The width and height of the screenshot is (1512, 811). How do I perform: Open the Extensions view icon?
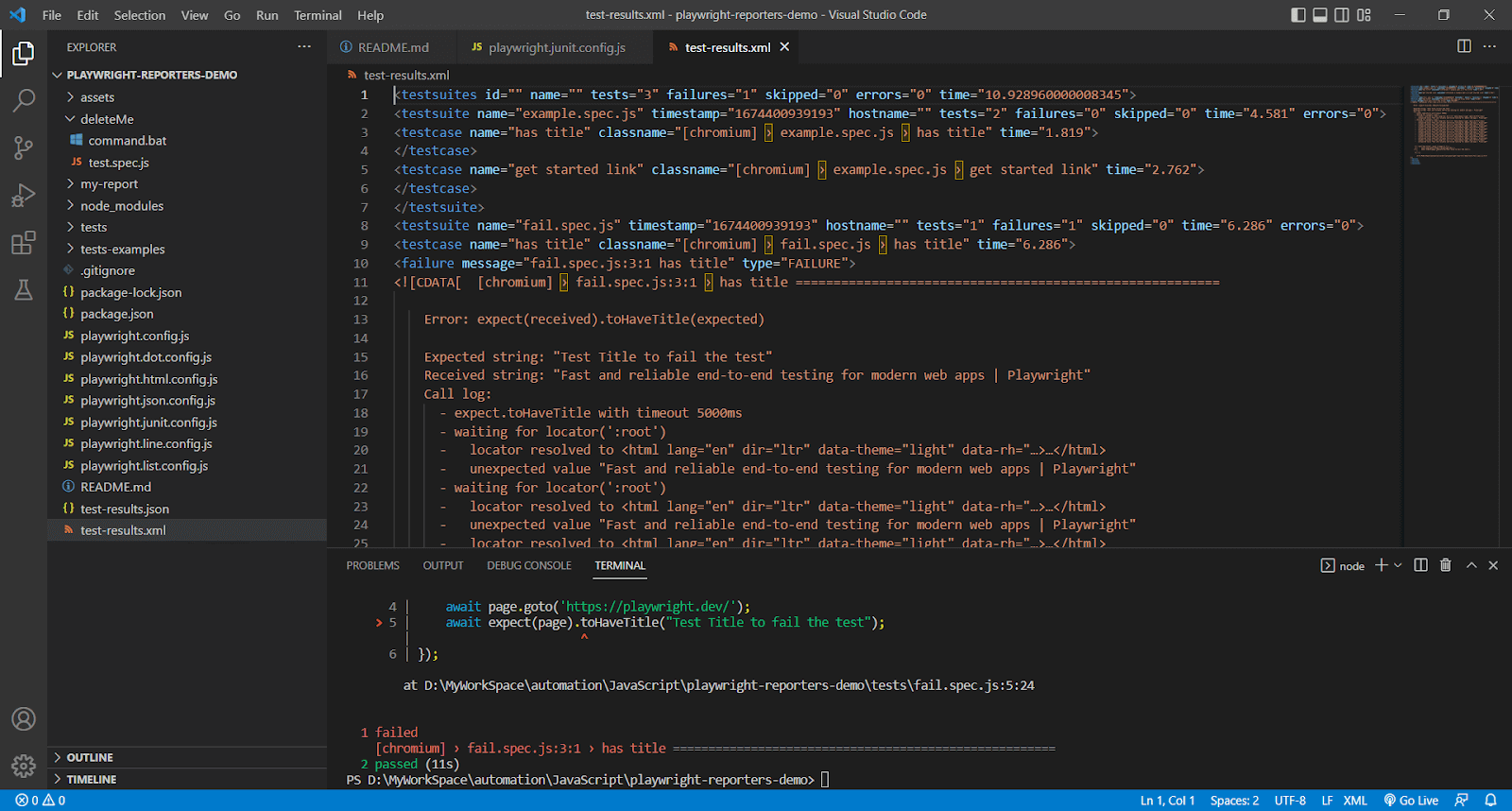point(24,243)
